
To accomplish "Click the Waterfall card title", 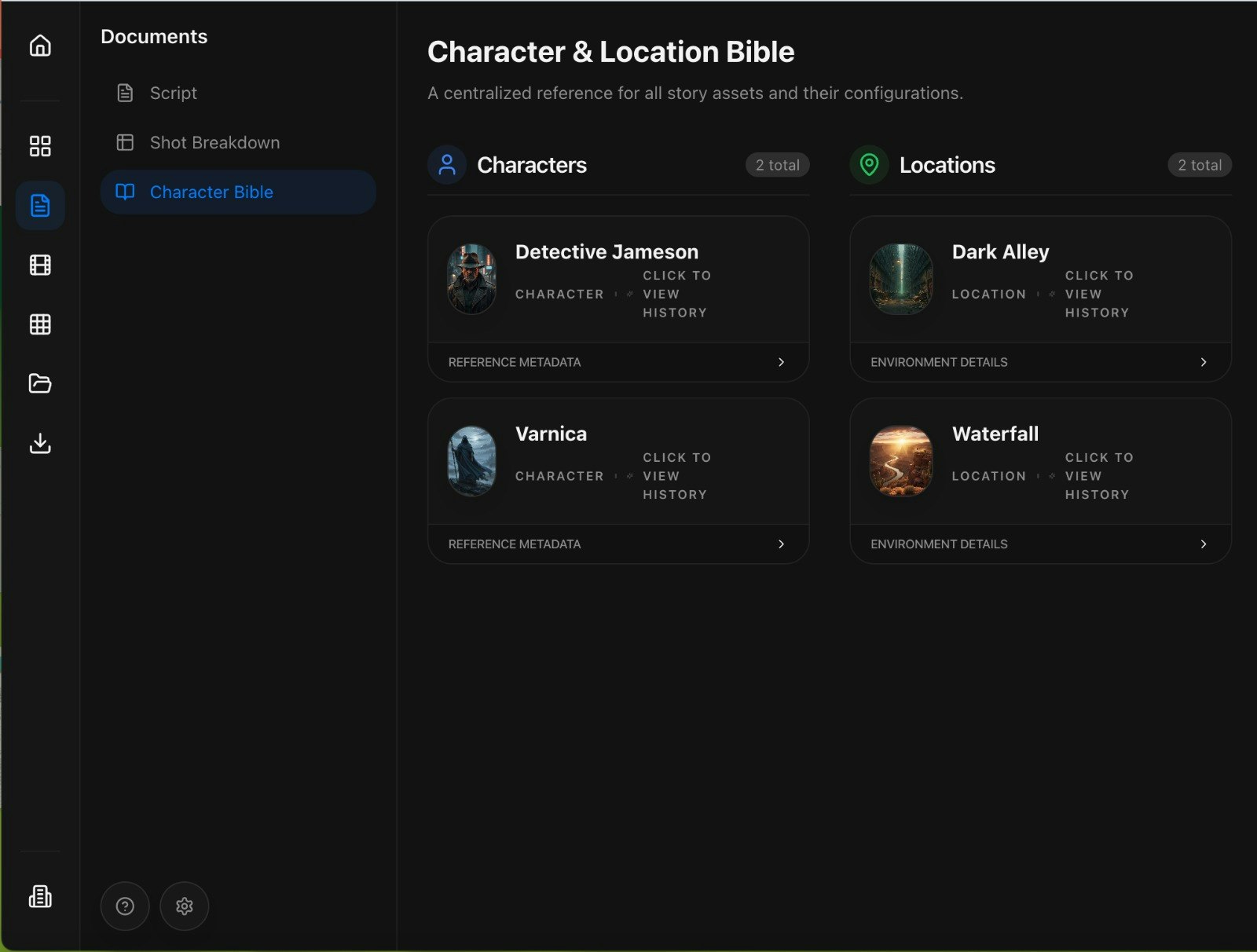I will [x=995, y=434].
